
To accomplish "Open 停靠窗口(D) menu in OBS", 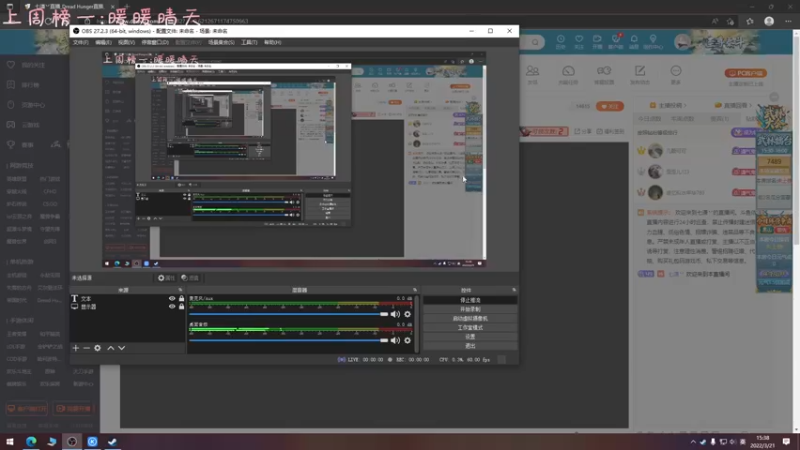I will tap(155, 42).
